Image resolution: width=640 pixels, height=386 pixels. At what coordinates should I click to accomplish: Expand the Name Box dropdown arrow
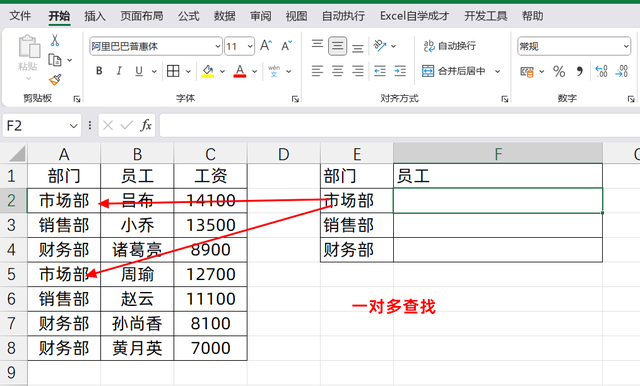73,126
